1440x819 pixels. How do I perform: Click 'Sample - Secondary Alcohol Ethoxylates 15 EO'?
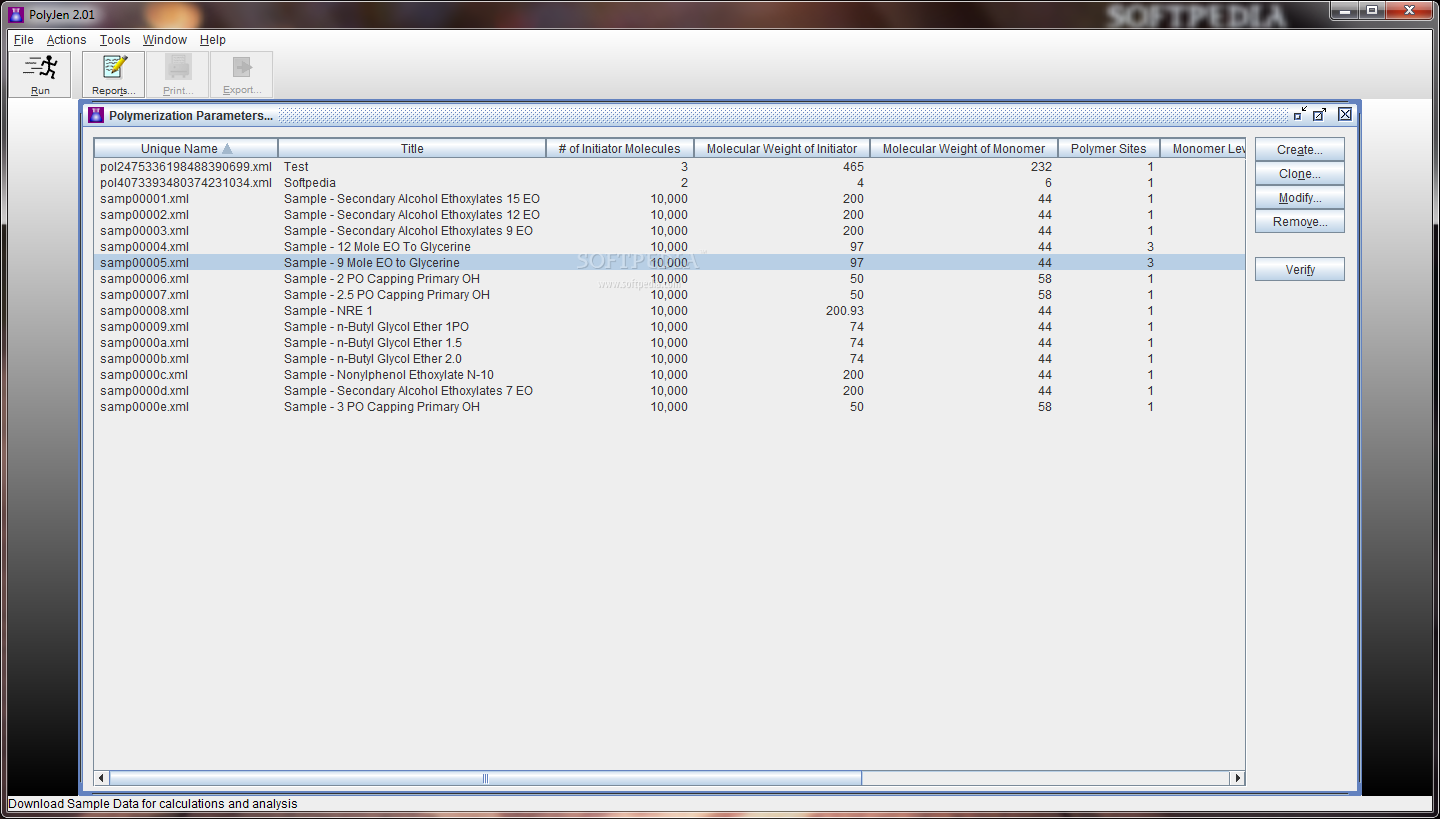(x=412, y=199)
